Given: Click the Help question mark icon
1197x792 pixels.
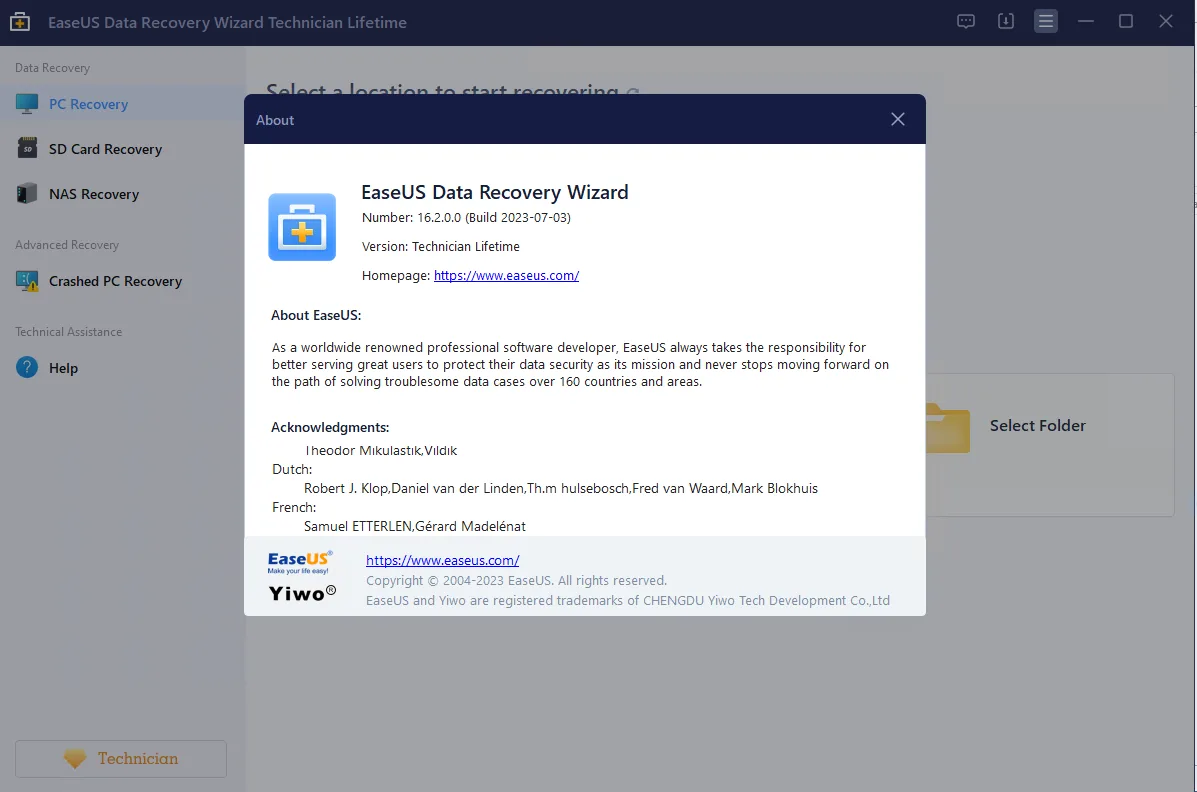Looking at the screenshot, I should (x=27, y=367).
